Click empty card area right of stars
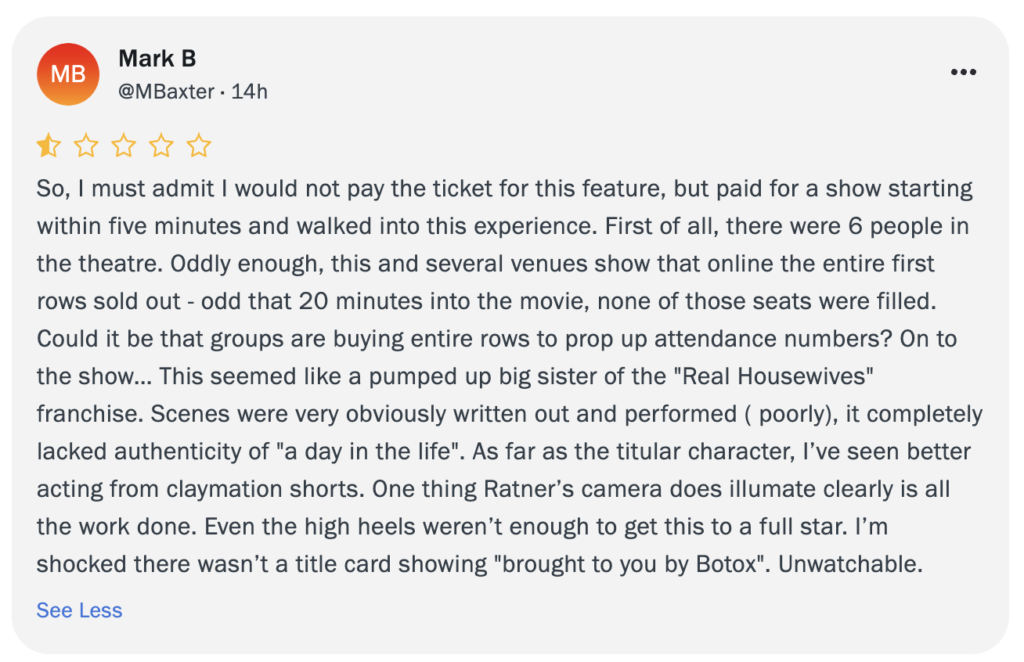 pos(600,146)
